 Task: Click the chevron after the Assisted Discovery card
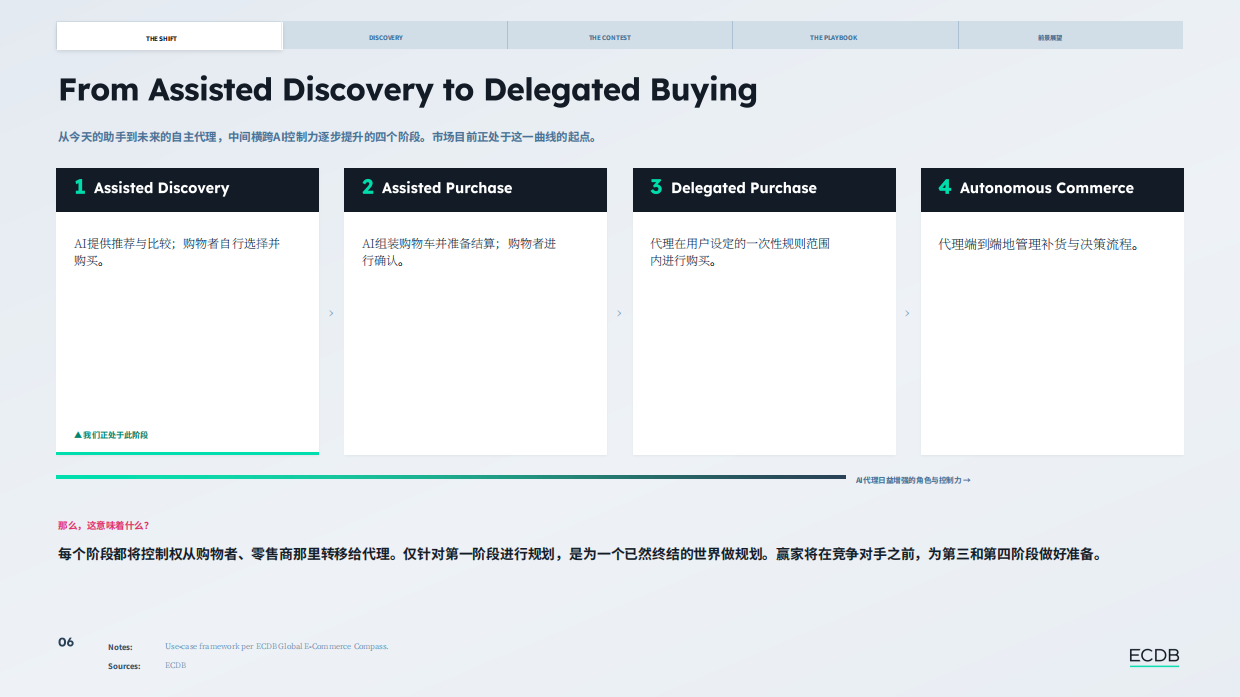point(331,313)
